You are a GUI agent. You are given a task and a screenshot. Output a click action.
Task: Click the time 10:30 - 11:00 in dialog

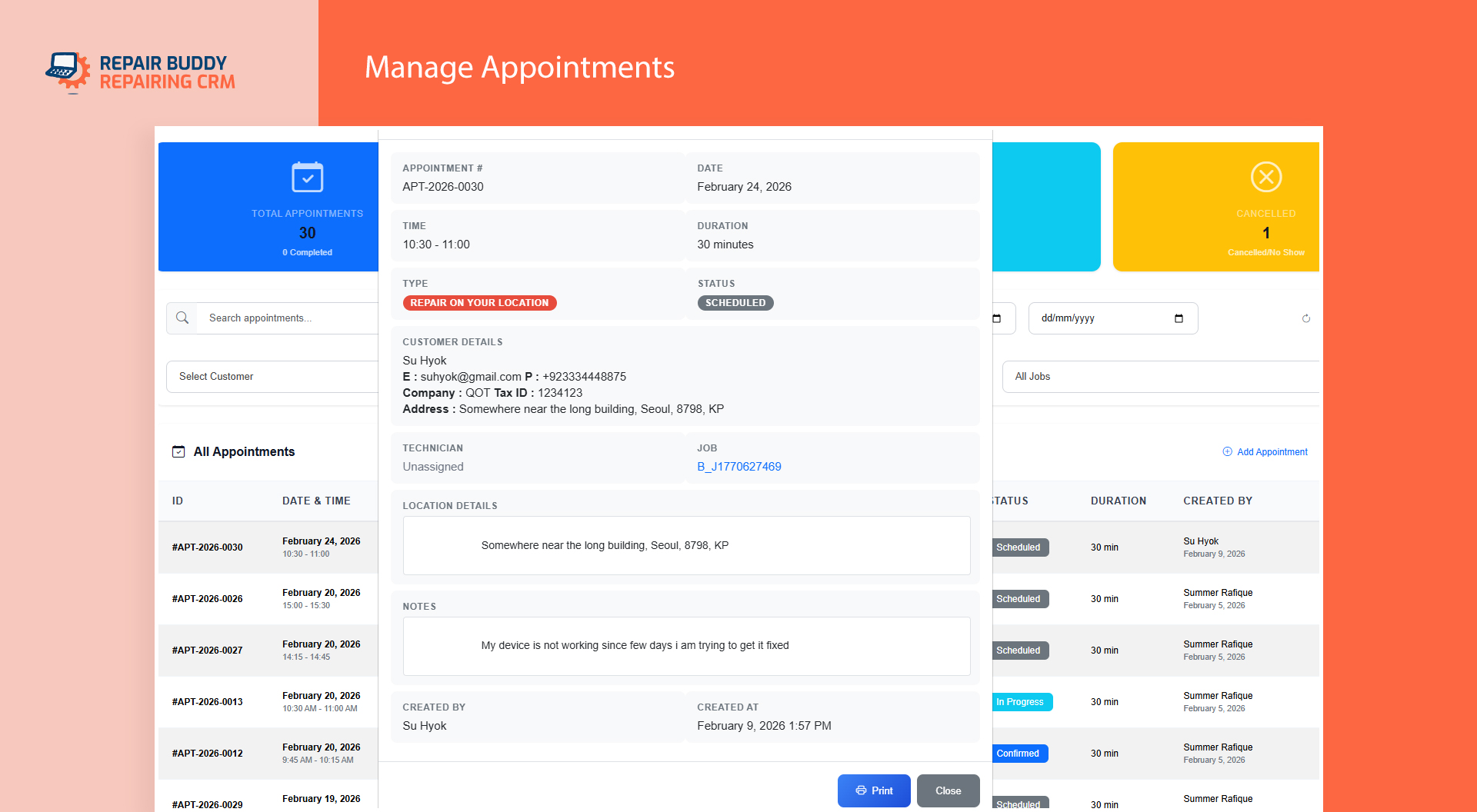click(436, 245)
